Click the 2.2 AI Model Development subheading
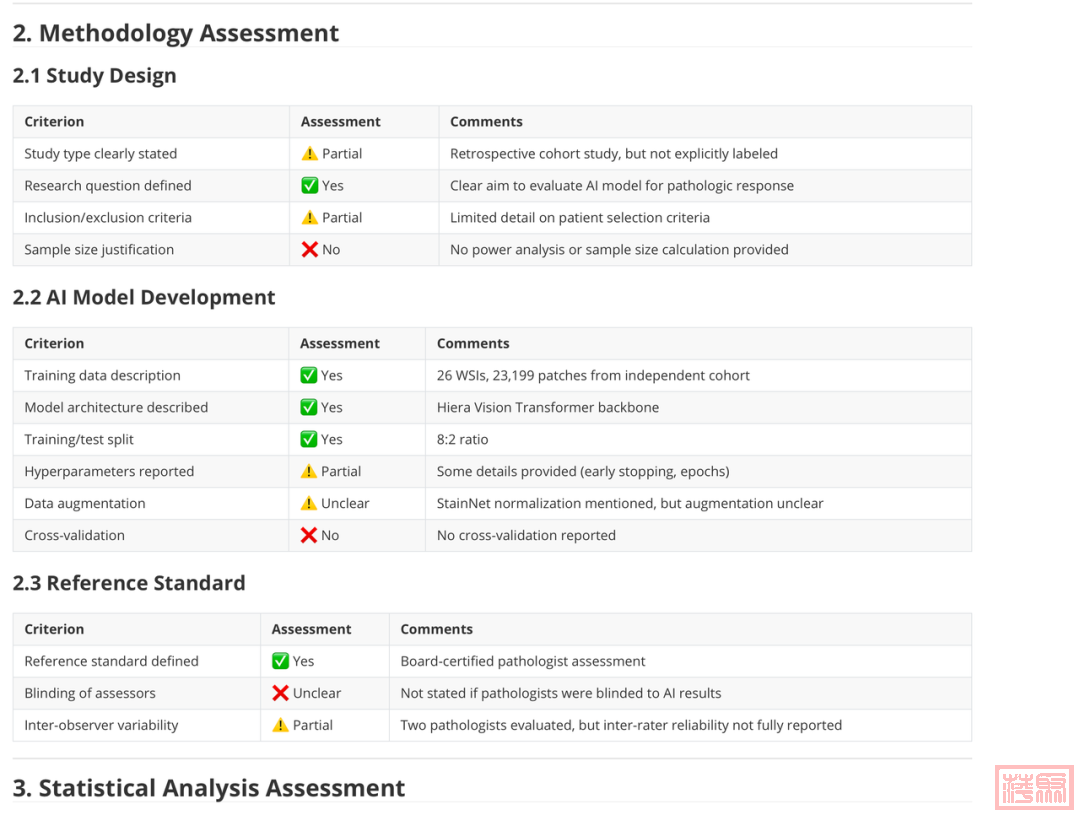This screenshot has width=1080, height=815. pos(144,298)
